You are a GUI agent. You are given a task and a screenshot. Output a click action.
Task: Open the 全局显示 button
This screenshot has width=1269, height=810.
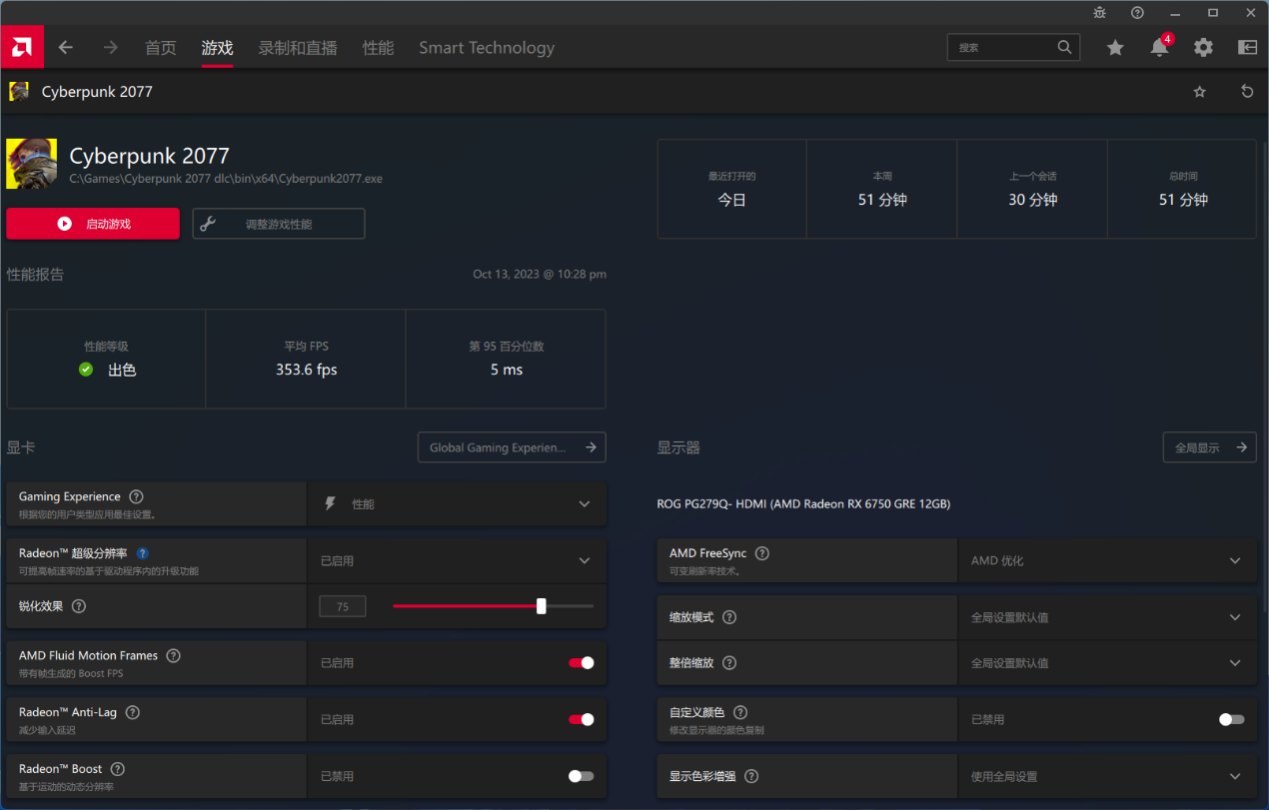(1210, 447)
